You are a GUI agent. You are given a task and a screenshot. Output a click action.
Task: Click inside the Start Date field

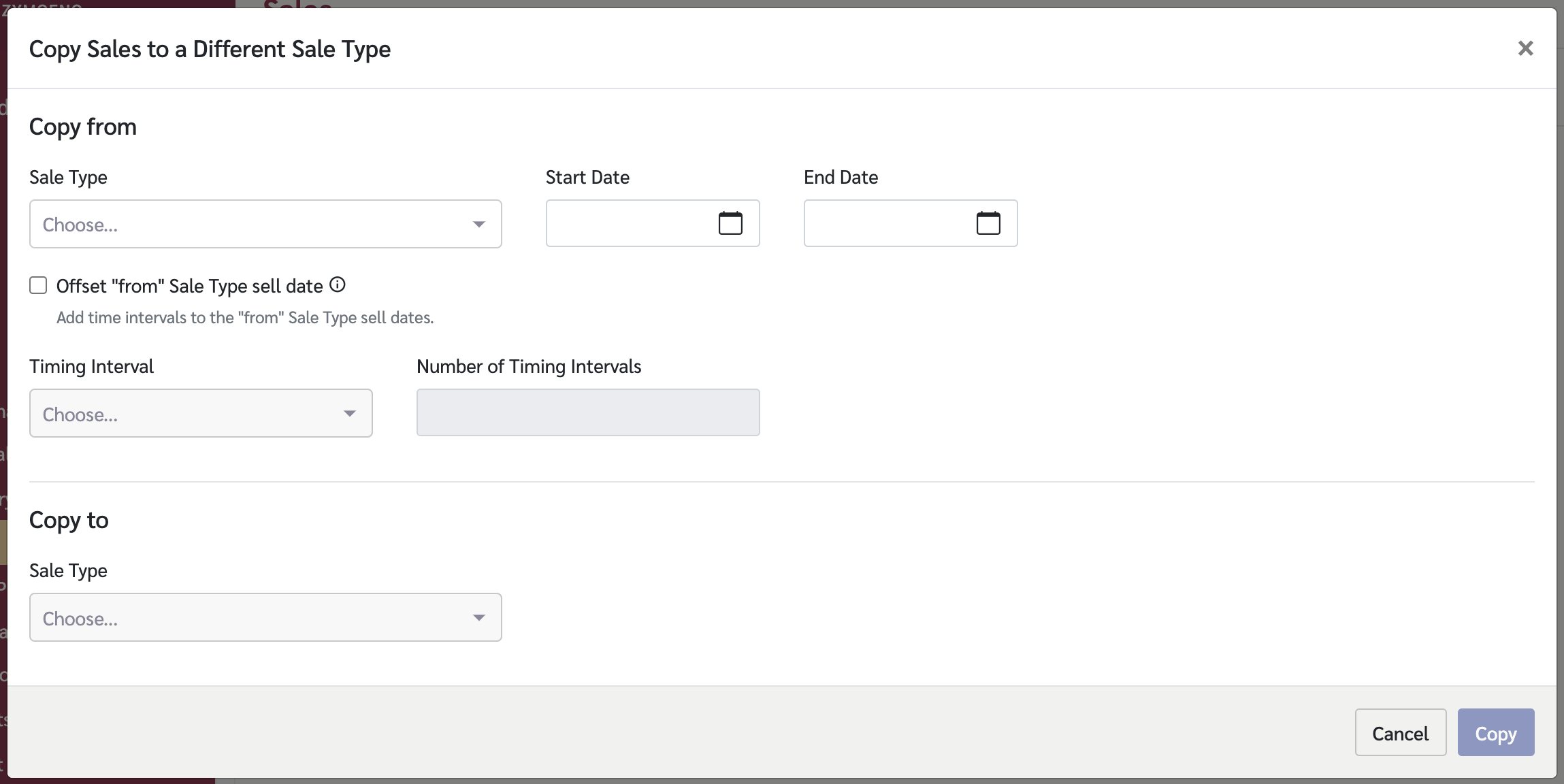click(630, 223)
